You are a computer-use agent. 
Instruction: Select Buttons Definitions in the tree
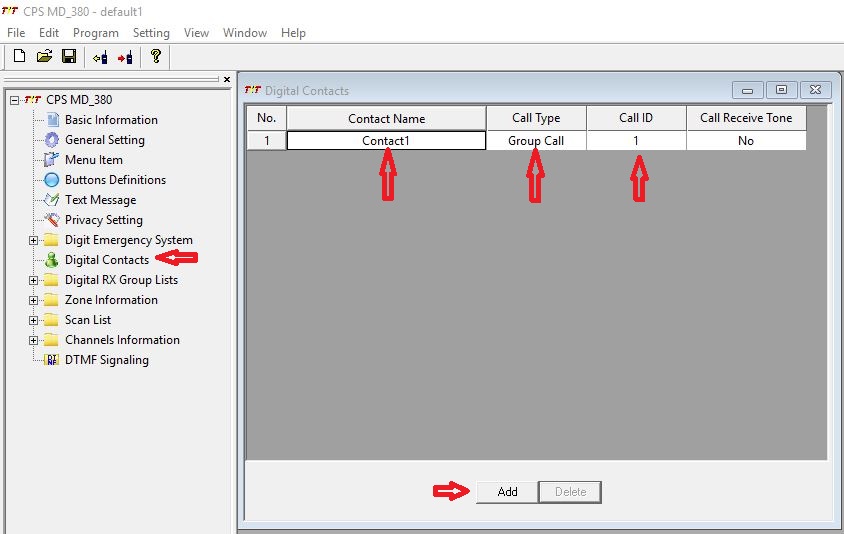(x=115, y=180)
